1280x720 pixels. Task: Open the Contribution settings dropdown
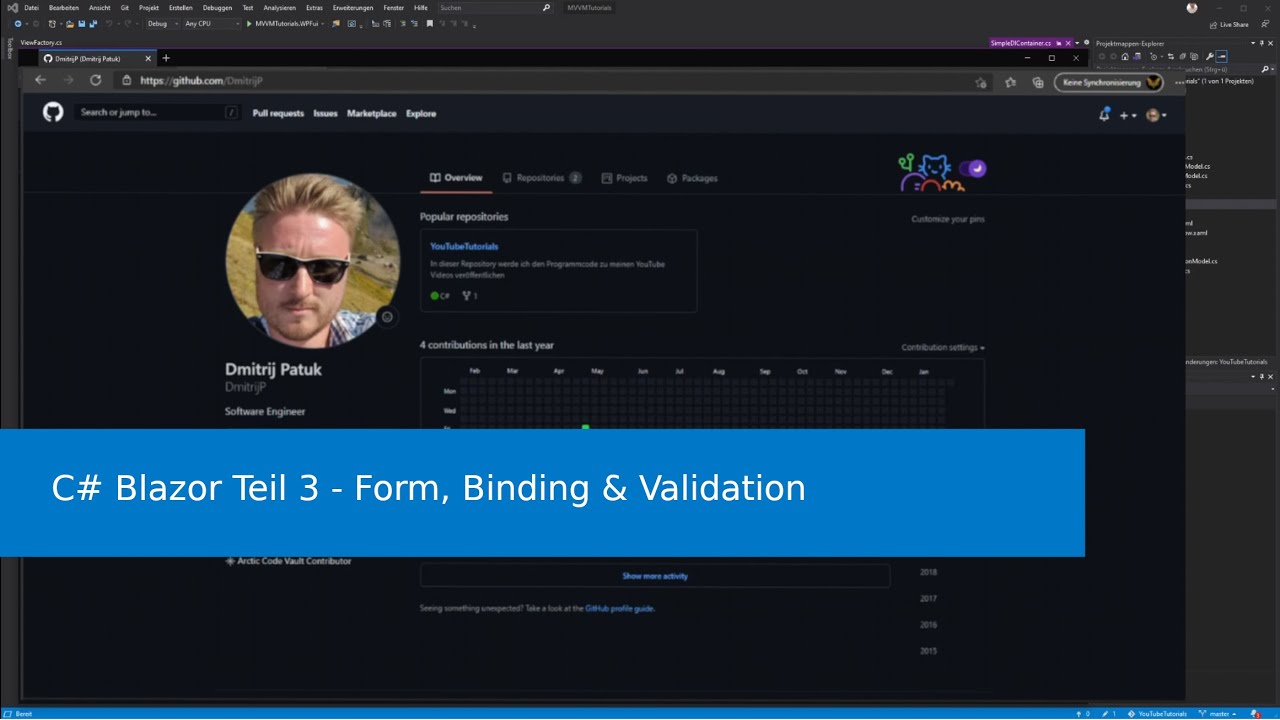click(943, 347)
